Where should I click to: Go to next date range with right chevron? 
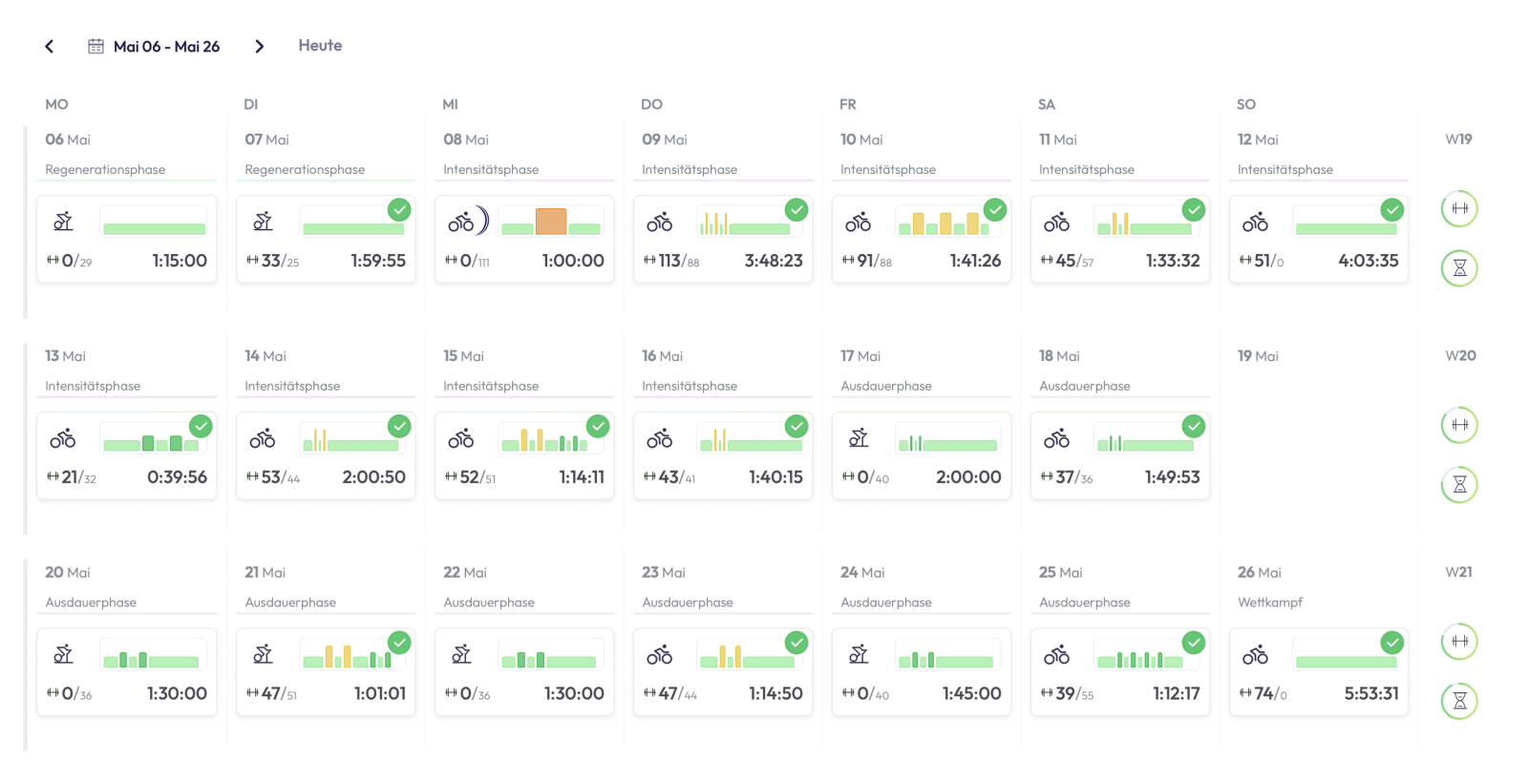(x=259, y=46)
